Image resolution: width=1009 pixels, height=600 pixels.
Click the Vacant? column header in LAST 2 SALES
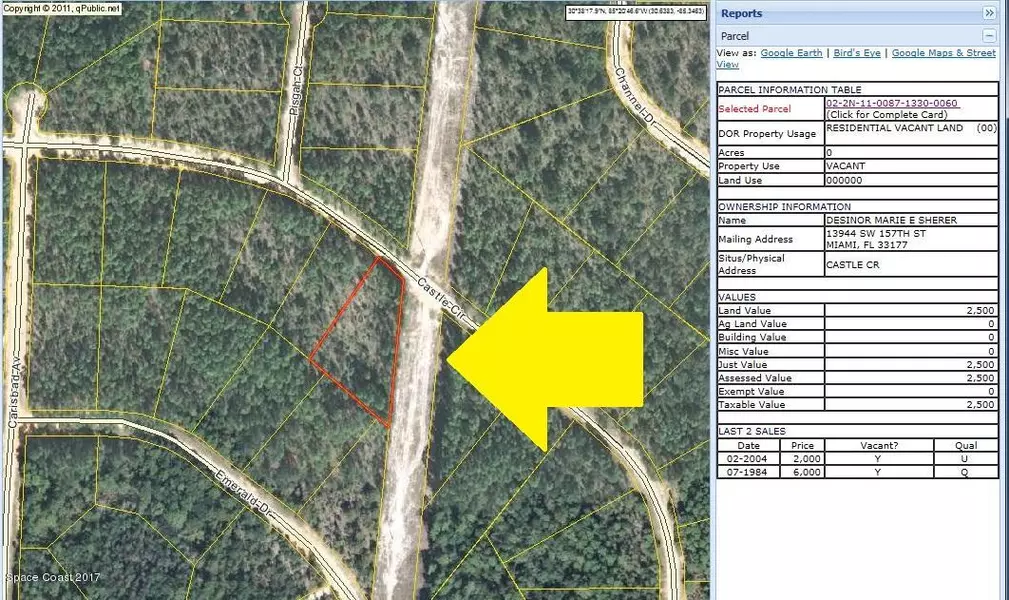880,445
